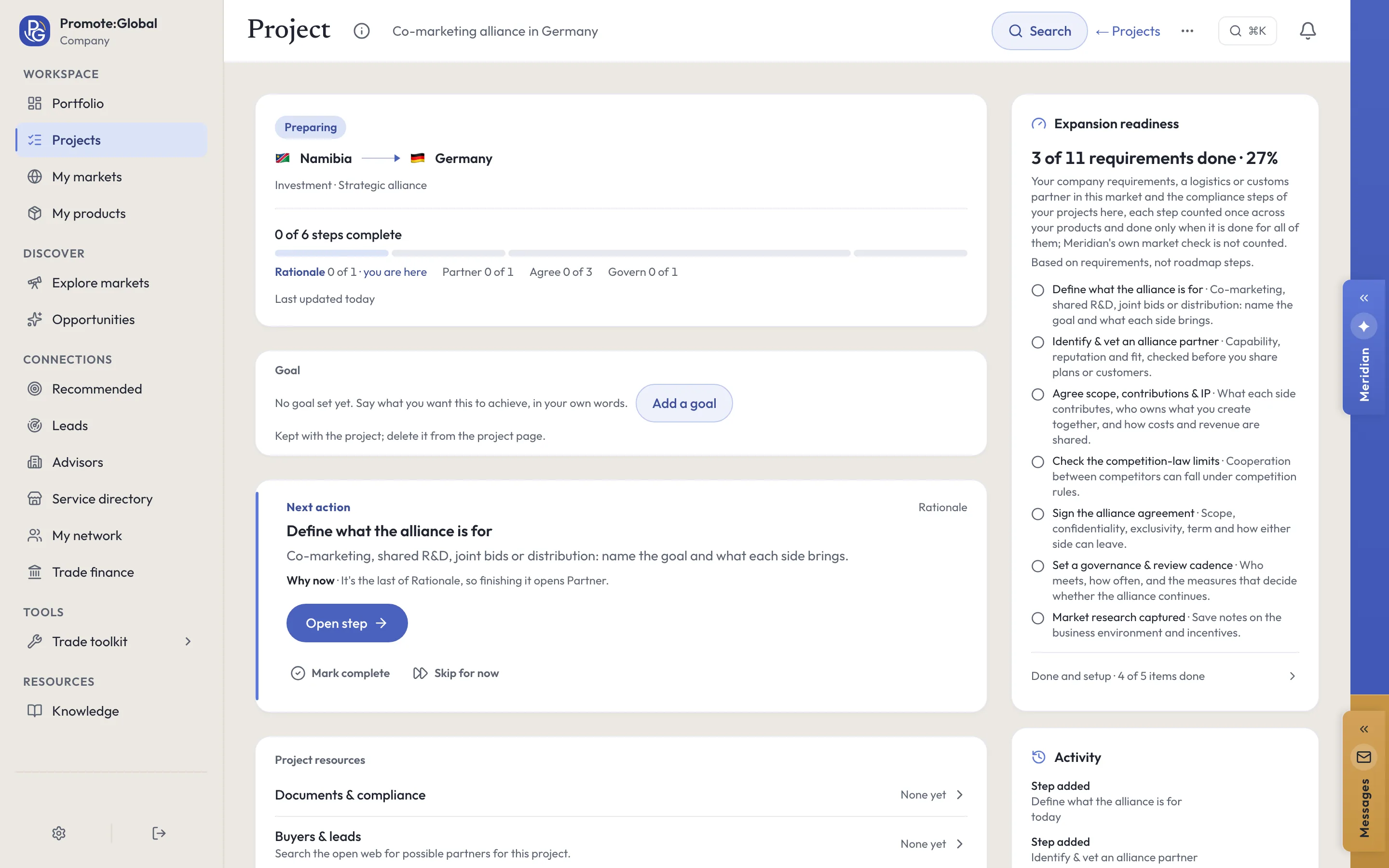The width and height of the screenshot is (1389, 868).
Task: Expand the Trade toolkit submenu
Action: [188, 641]
